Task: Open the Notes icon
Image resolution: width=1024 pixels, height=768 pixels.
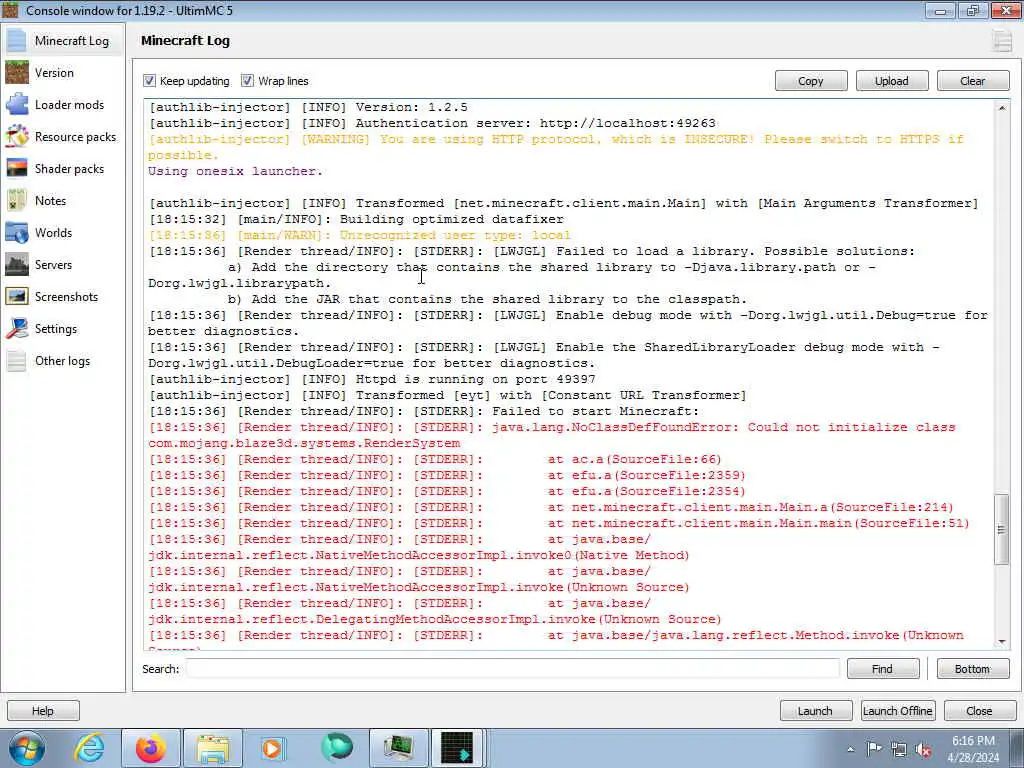Action: [17, 200]
